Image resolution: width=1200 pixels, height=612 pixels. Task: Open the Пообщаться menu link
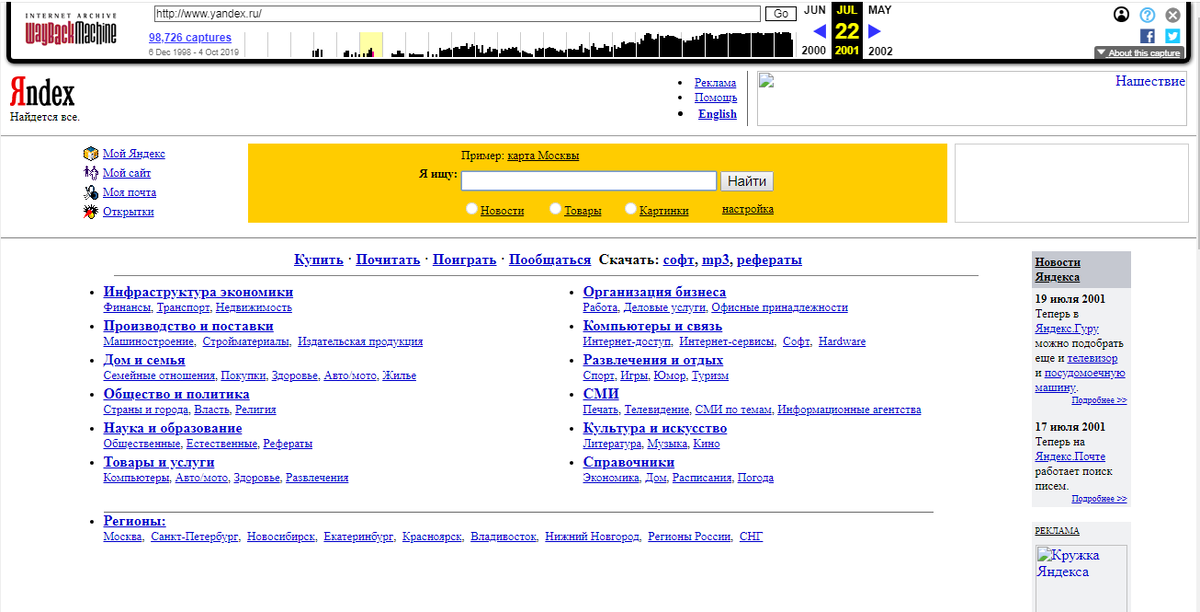[550, 260]
